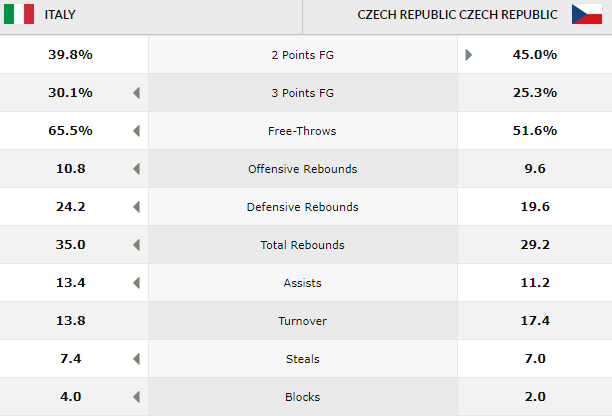Screen dimensions: 612x416
Task: Click the Defensive Rebounds row arrow
Action: 136,207
